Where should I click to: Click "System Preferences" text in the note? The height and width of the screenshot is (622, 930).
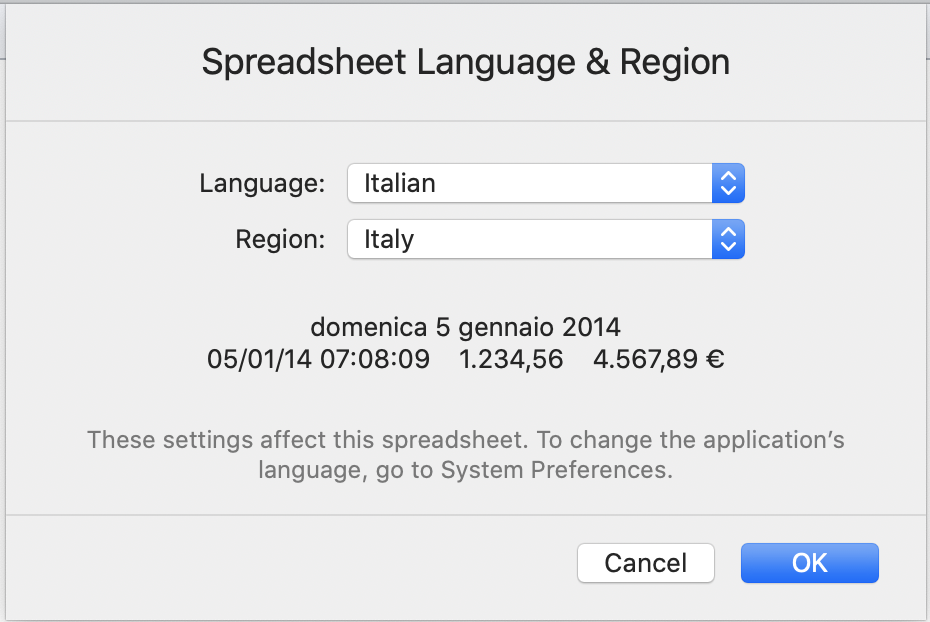coord(553,470)
